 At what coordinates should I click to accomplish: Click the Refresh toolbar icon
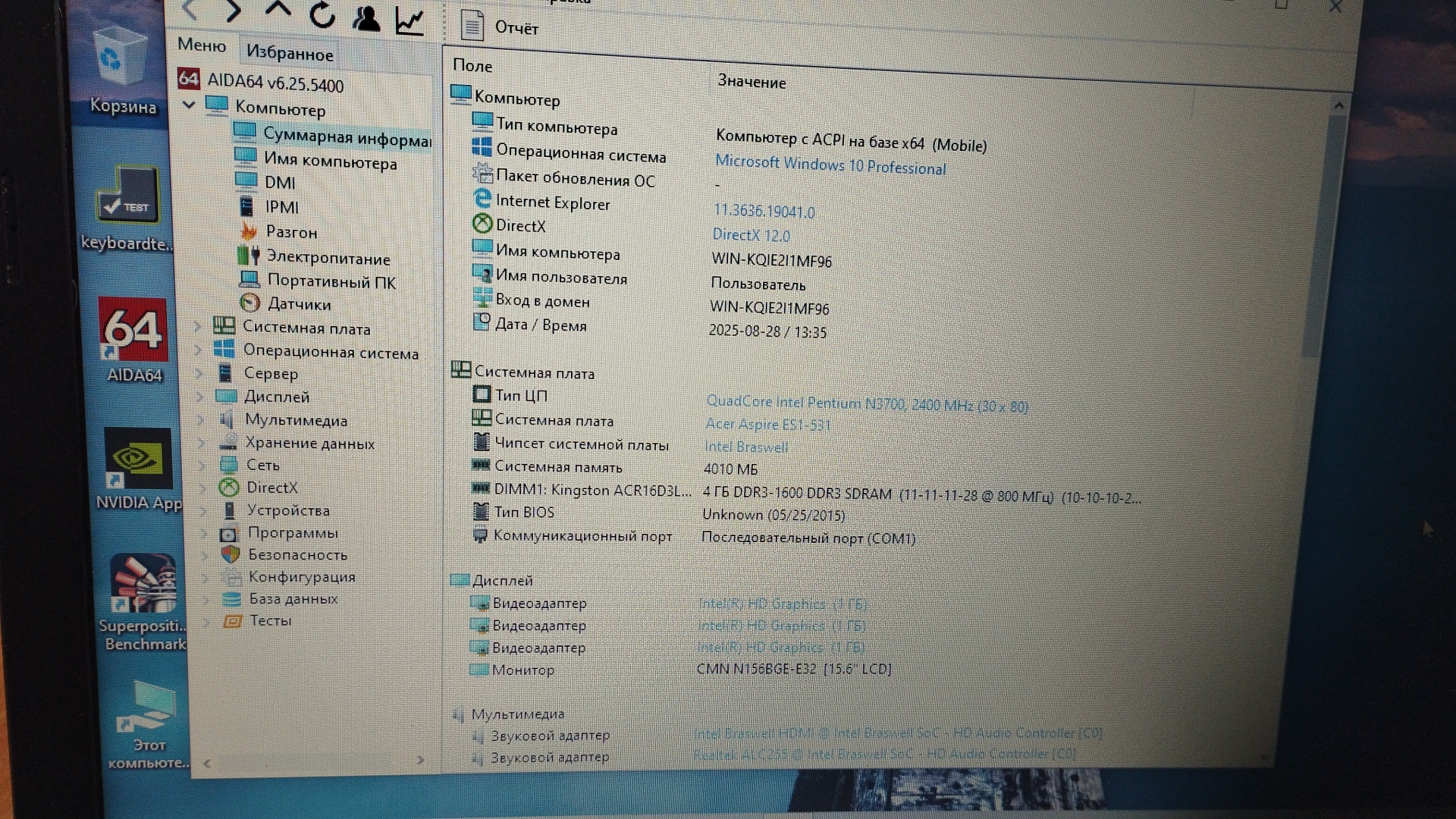click(322, 14)
